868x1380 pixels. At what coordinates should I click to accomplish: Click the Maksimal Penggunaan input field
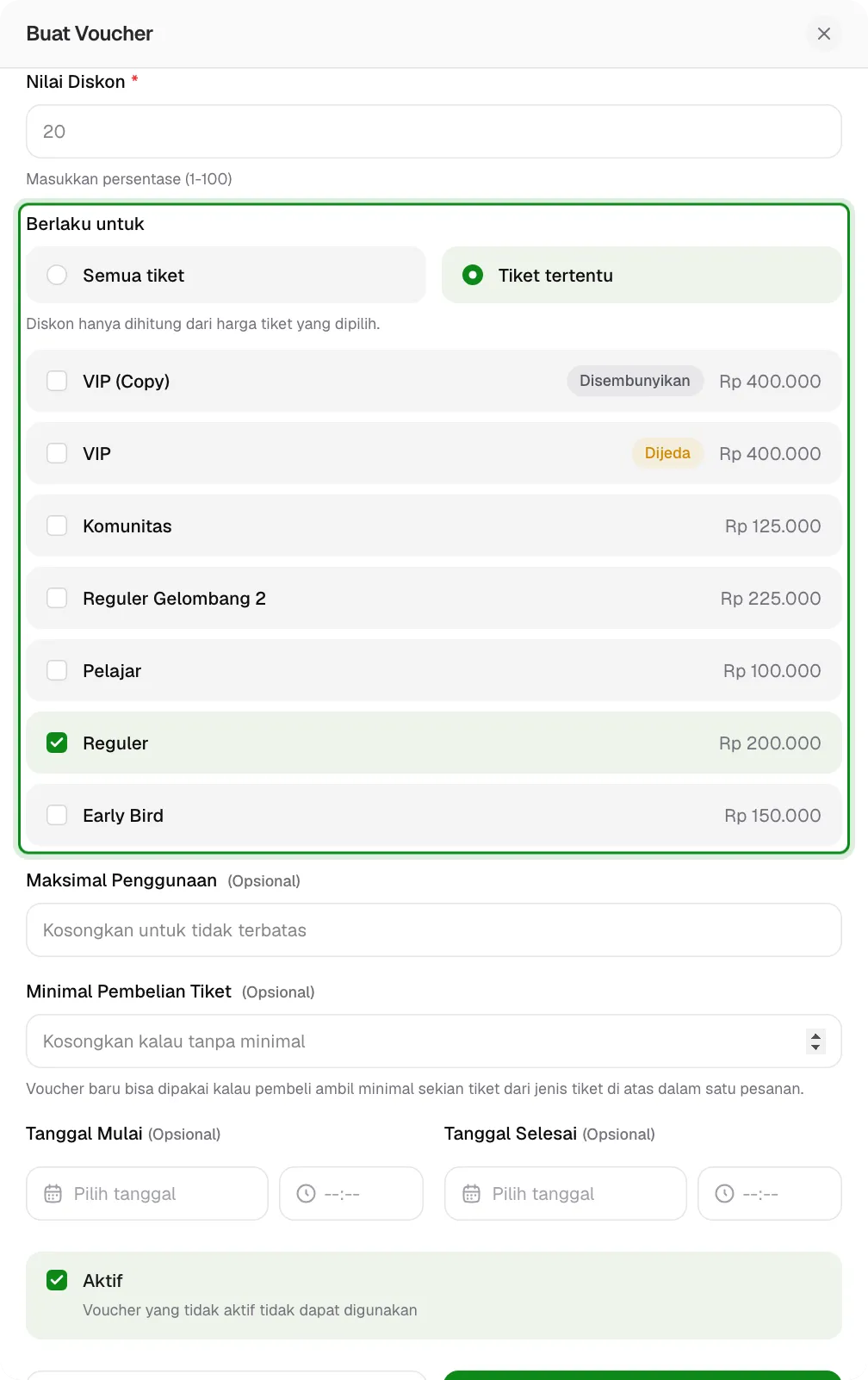tap(434, 930)
